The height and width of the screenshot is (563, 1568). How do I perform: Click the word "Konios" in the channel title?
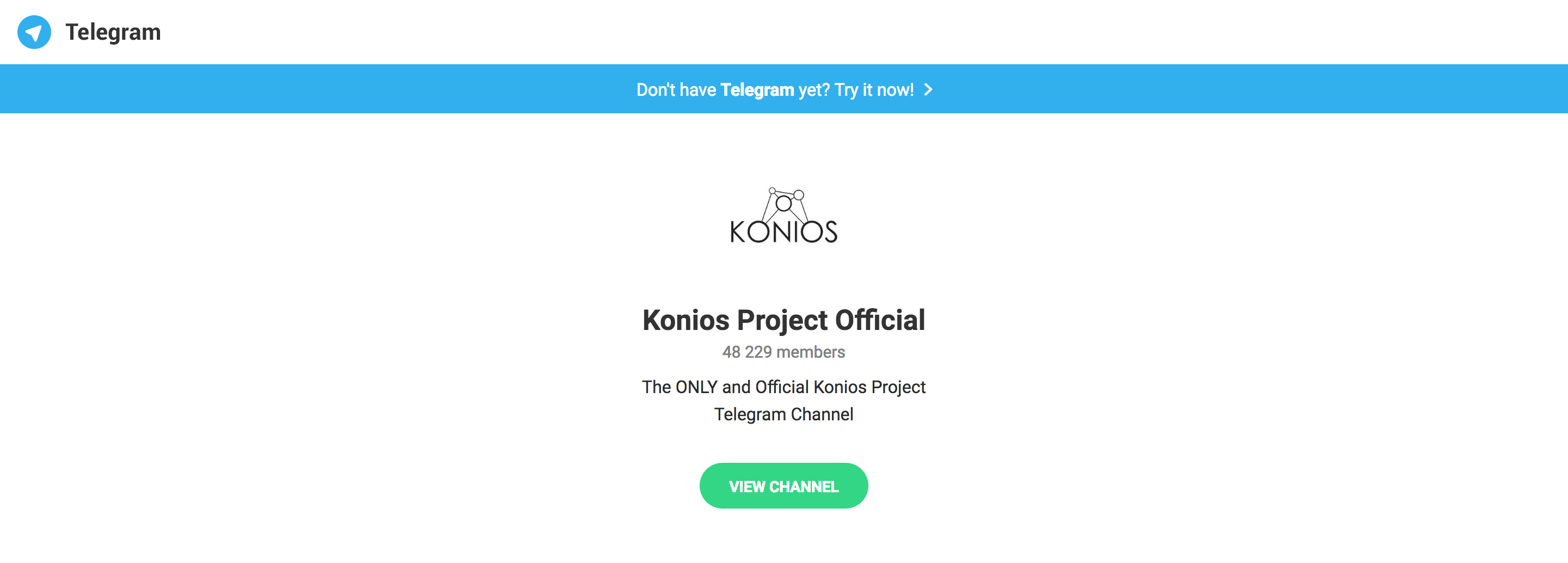pyautogui.click(x=685, y=320)
